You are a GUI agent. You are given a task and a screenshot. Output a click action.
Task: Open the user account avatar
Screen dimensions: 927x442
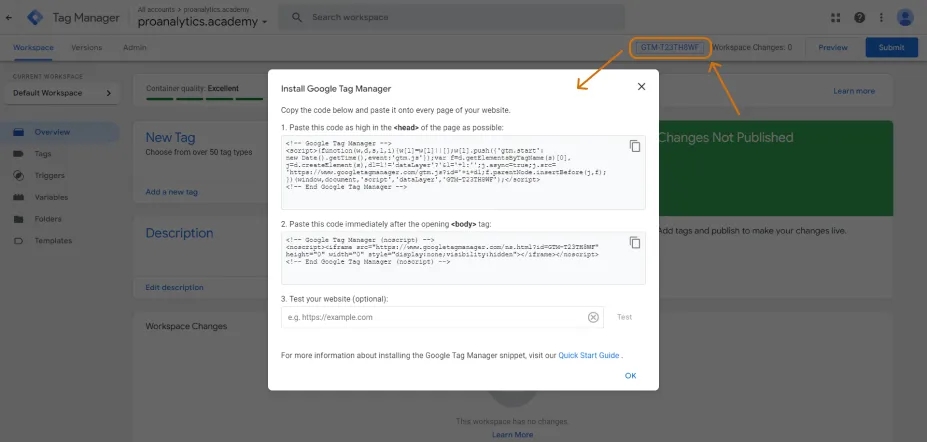click(x=905, y=17)
